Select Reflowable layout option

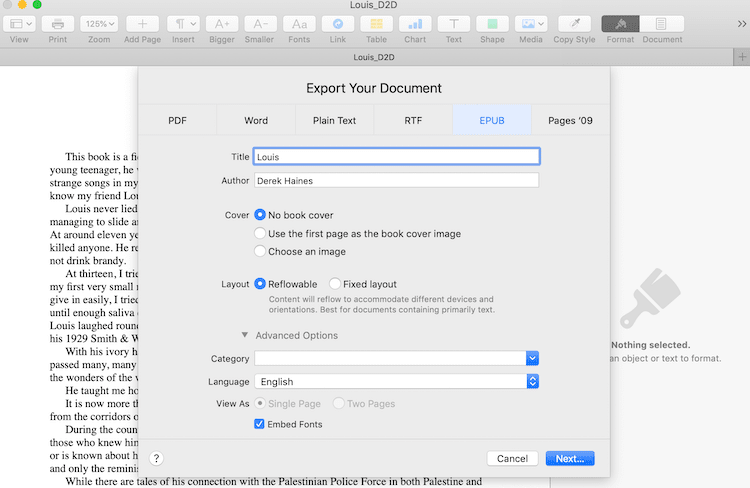point(260,284)
